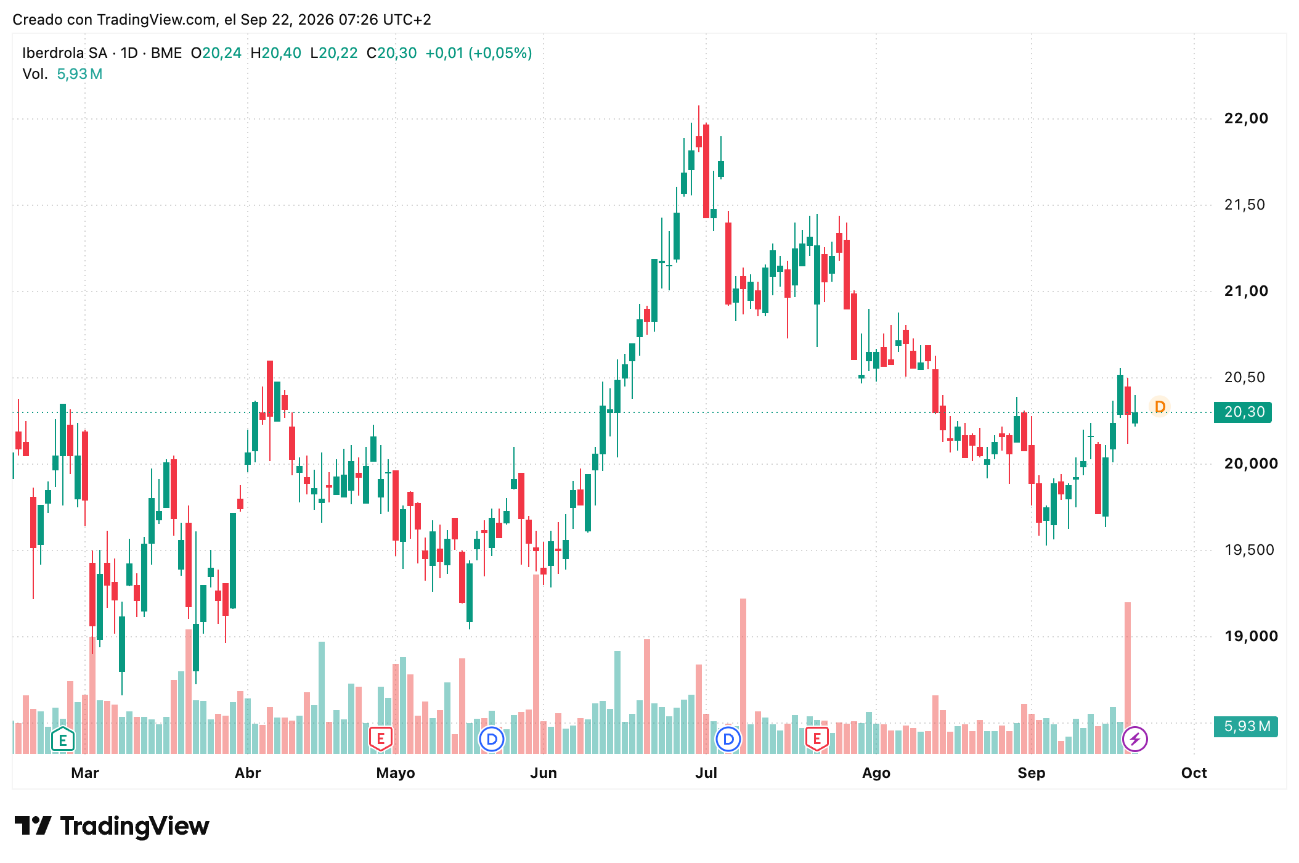The image size is (1299, 863).
Task: Click the purple lightning bolt event icon
Action: point(1135,740)
